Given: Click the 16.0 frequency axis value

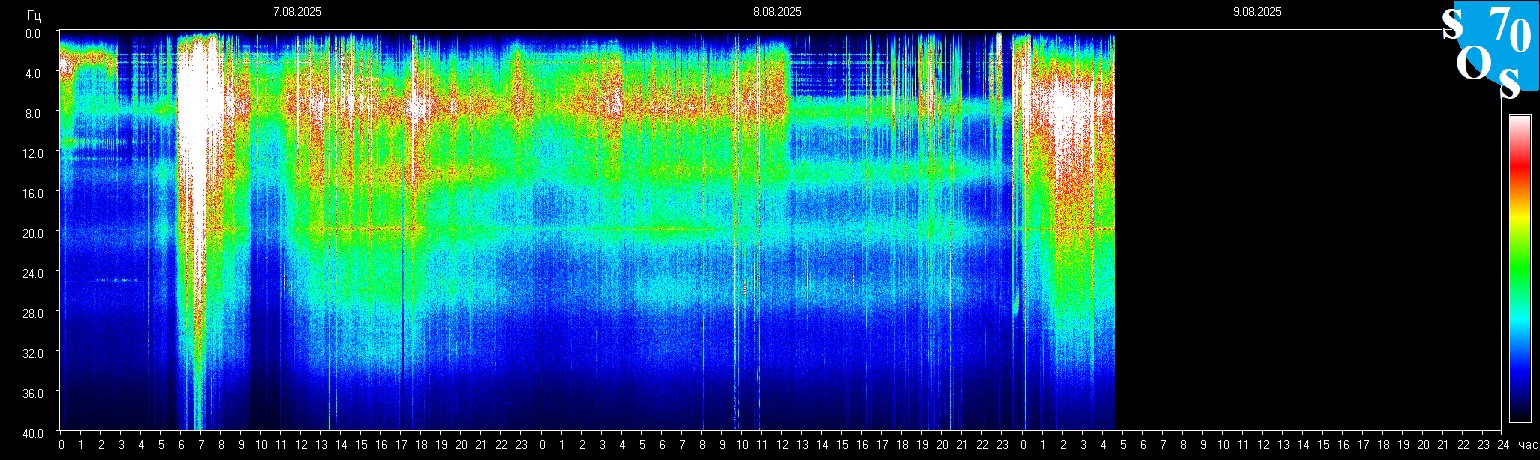Looking at the screenshot, I should coord(31,193).
